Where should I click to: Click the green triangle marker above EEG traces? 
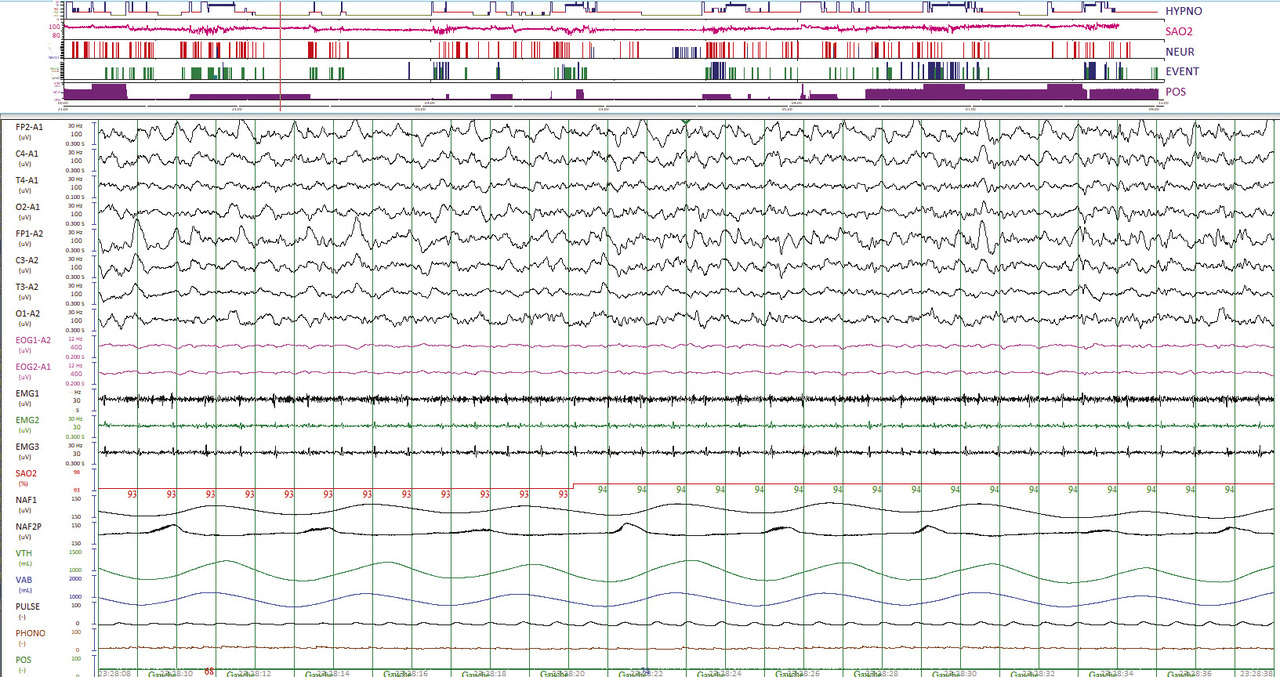(685, 121)
